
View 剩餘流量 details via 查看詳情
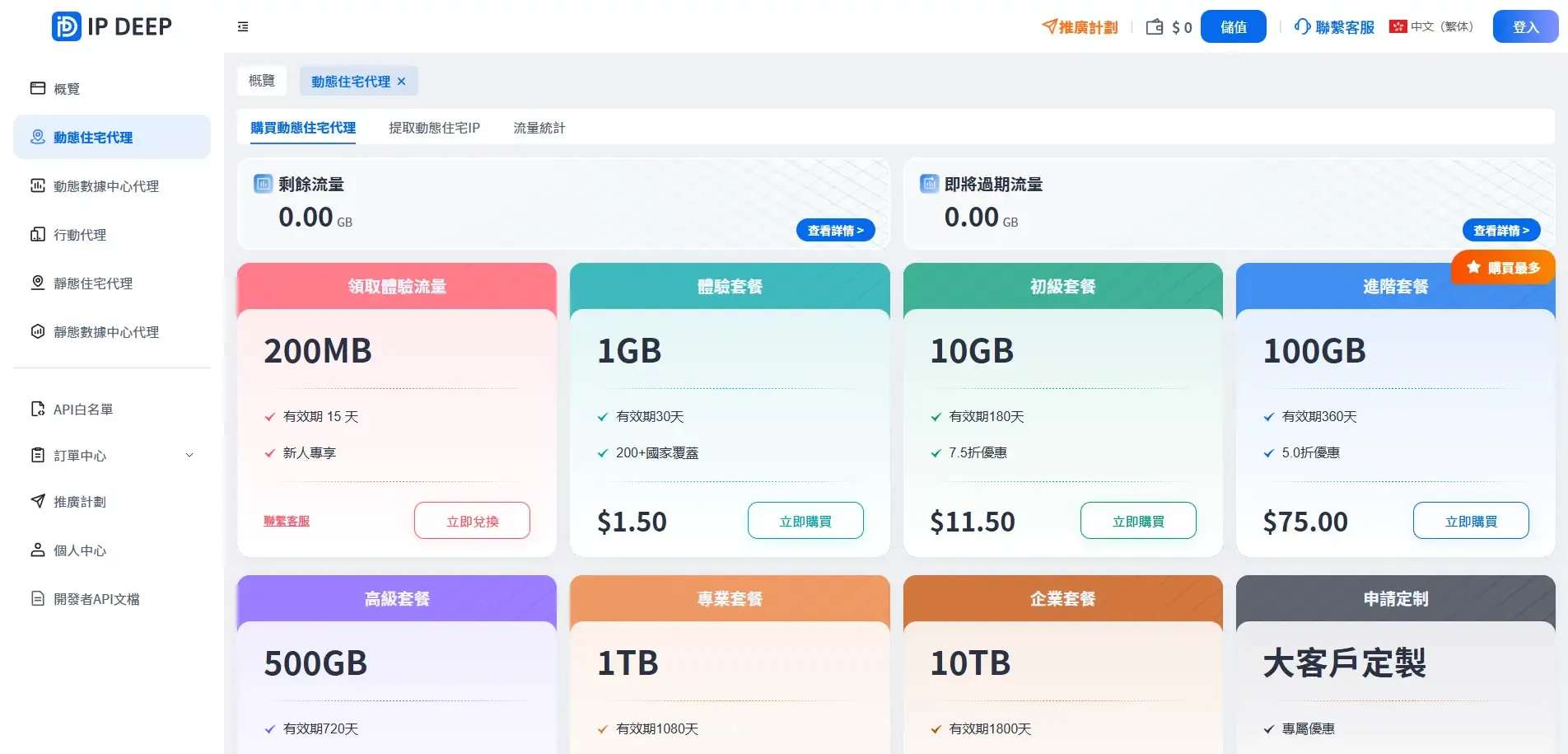(x=835, y=231)
